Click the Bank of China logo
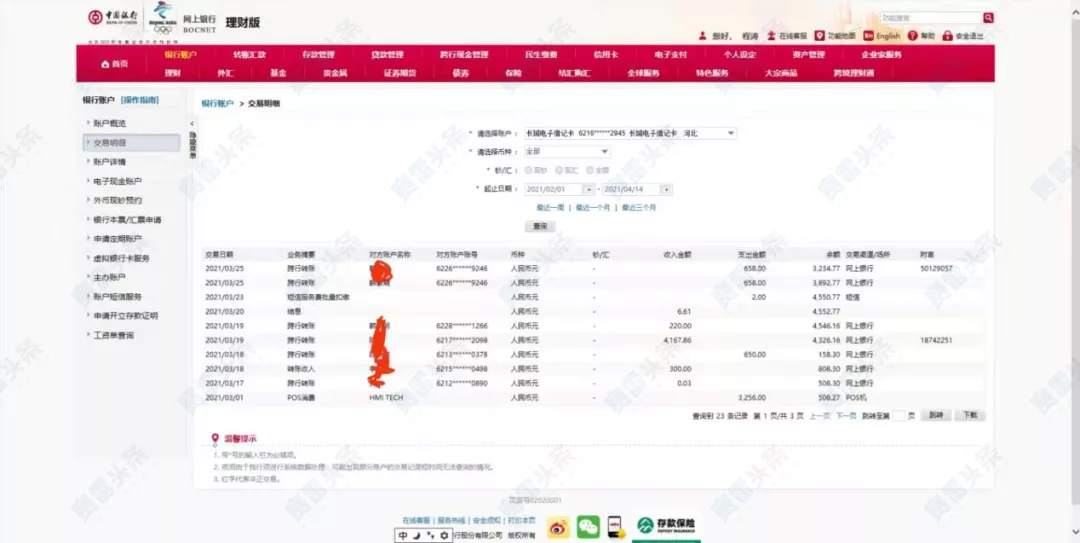1080x543 pixels. point(113,17)
